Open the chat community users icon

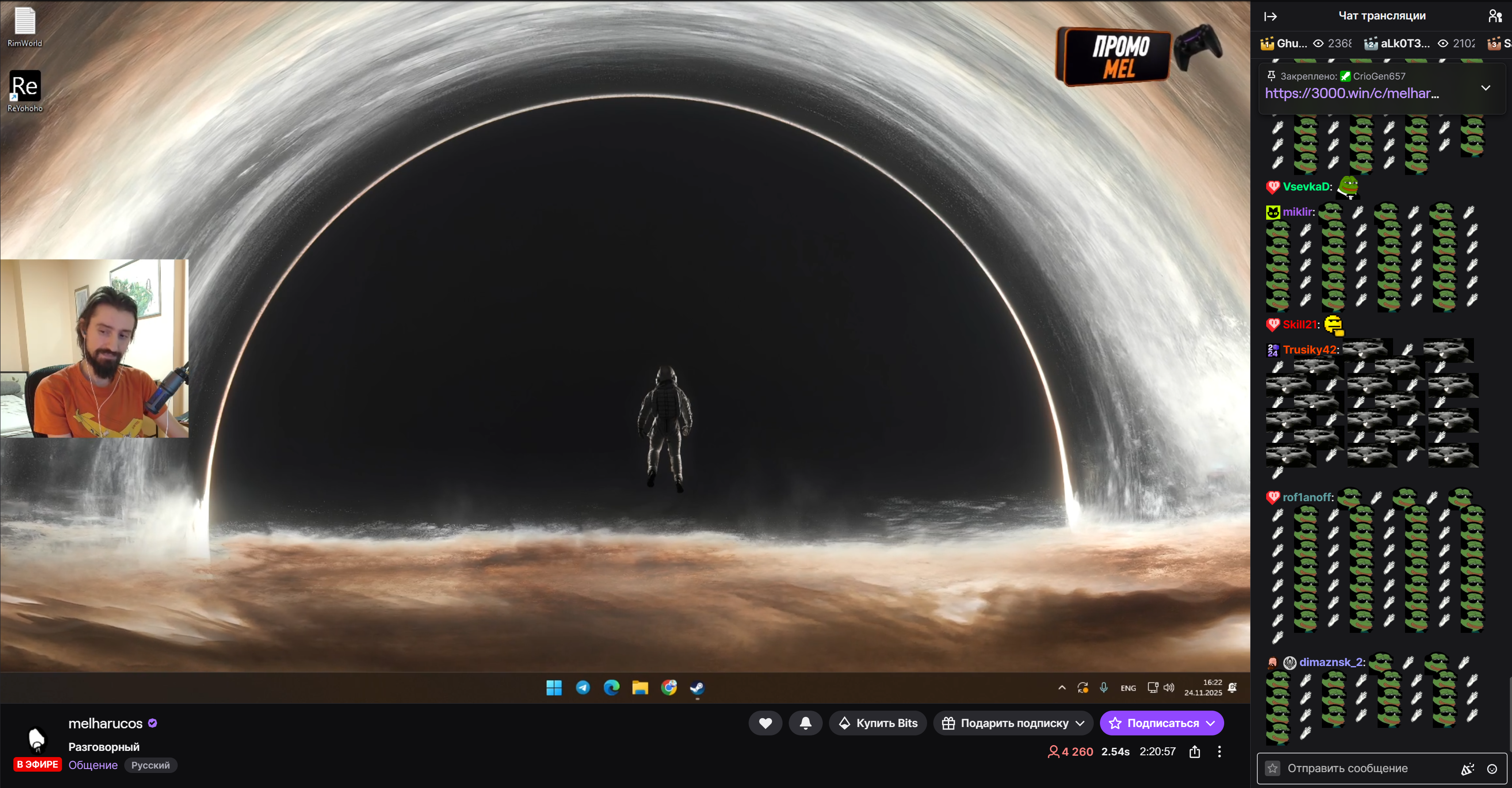click(1494, 16)
